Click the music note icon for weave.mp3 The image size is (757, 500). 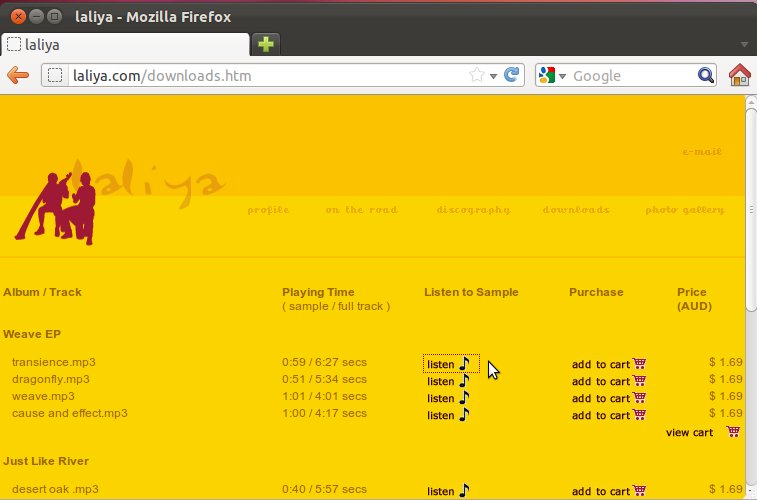[464, 397]
